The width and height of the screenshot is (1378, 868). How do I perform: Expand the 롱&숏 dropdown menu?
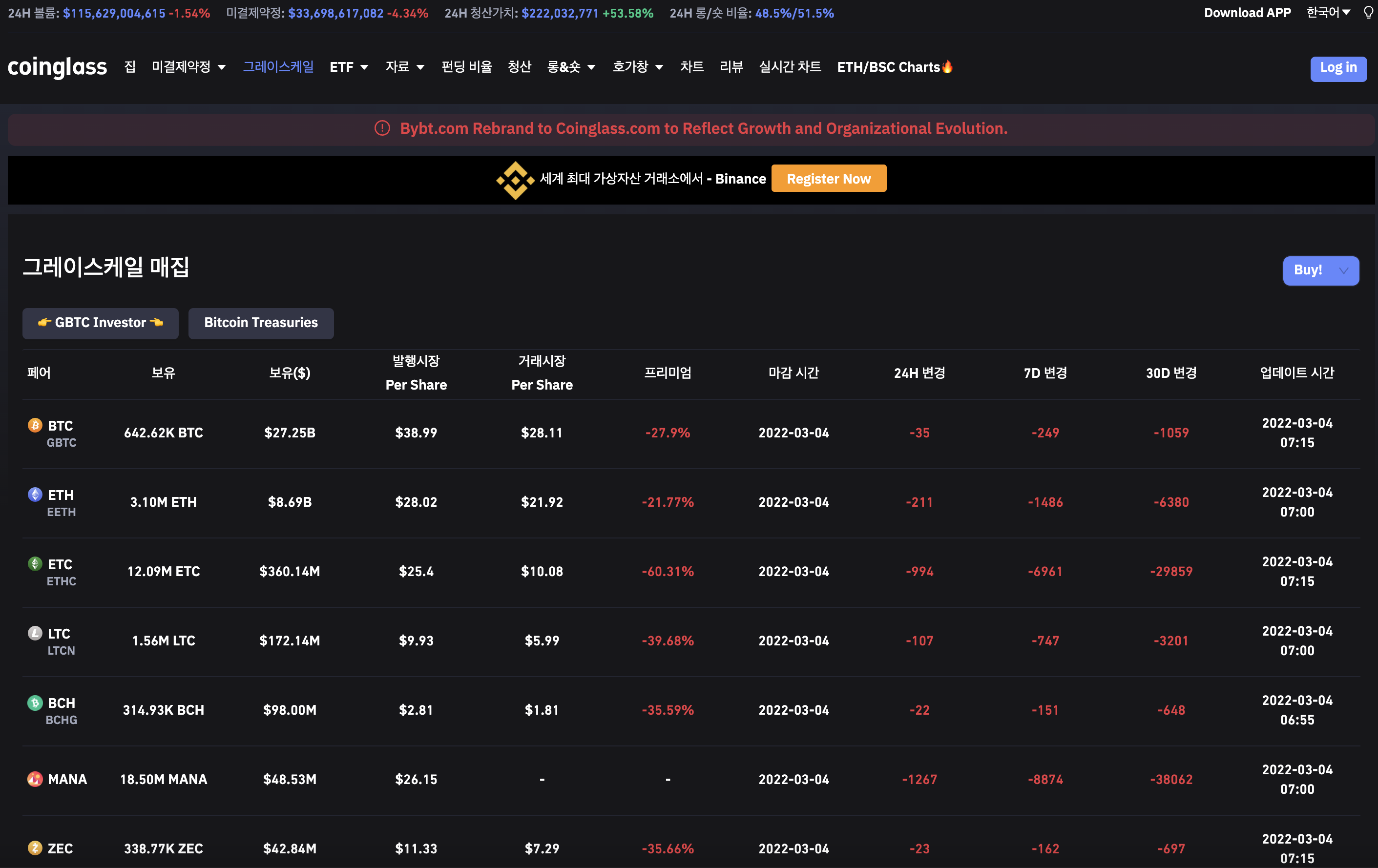point(570,67)
